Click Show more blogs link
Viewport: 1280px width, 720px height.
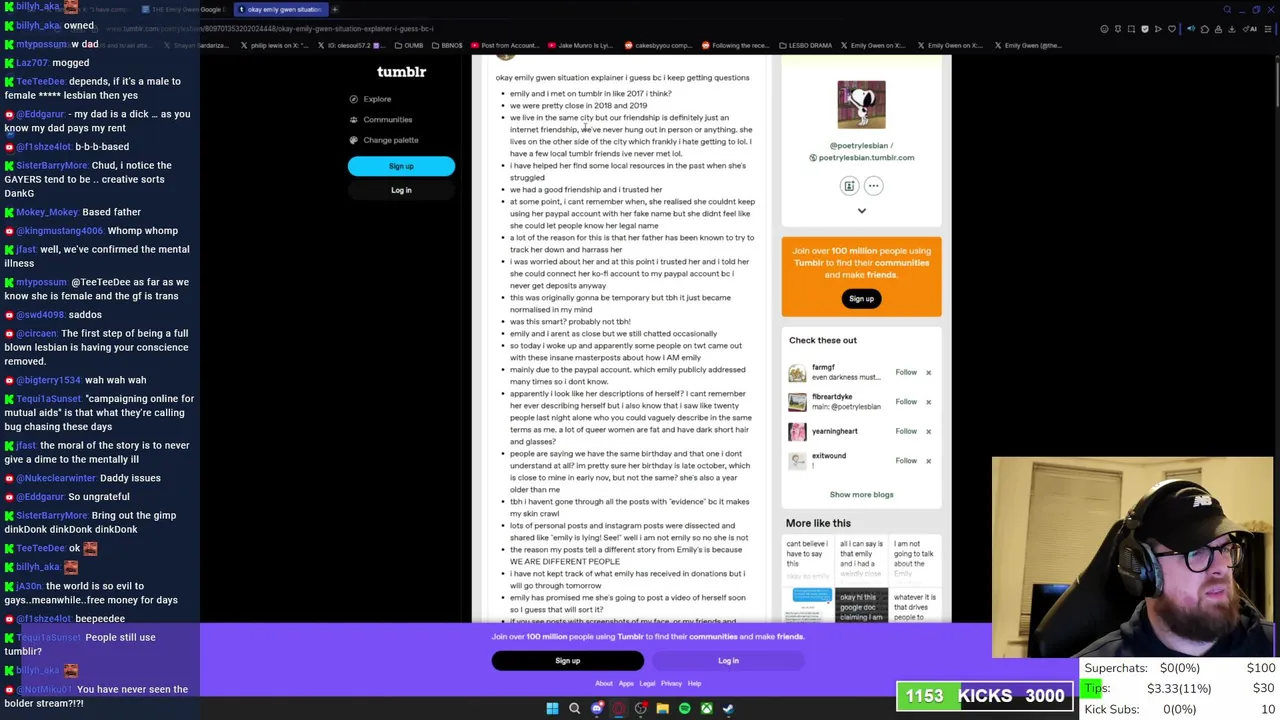[x=861, y=494]
